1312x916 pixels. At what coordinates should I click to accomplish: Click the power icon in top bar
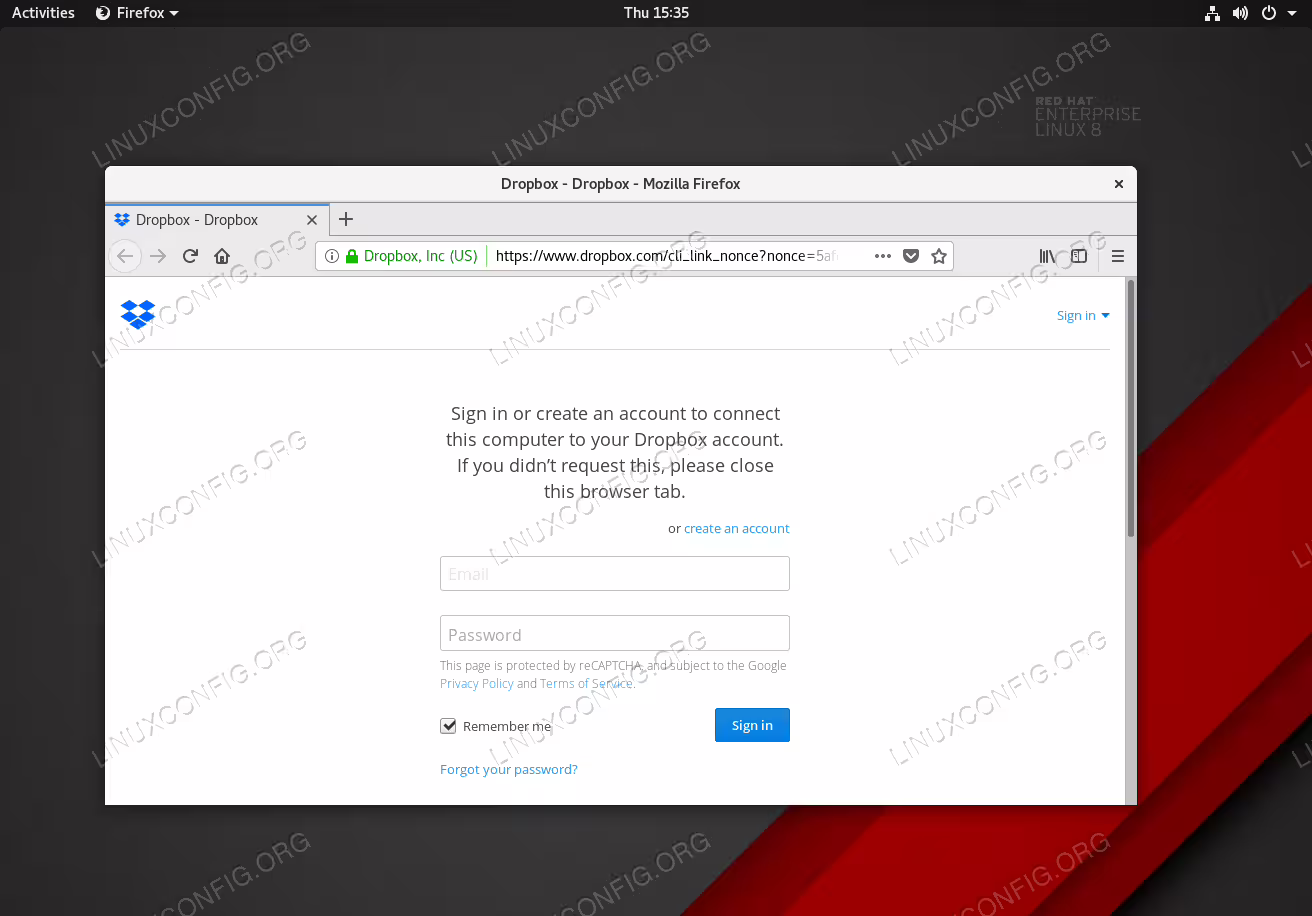pyautogui.click(x=1269, y=13)
